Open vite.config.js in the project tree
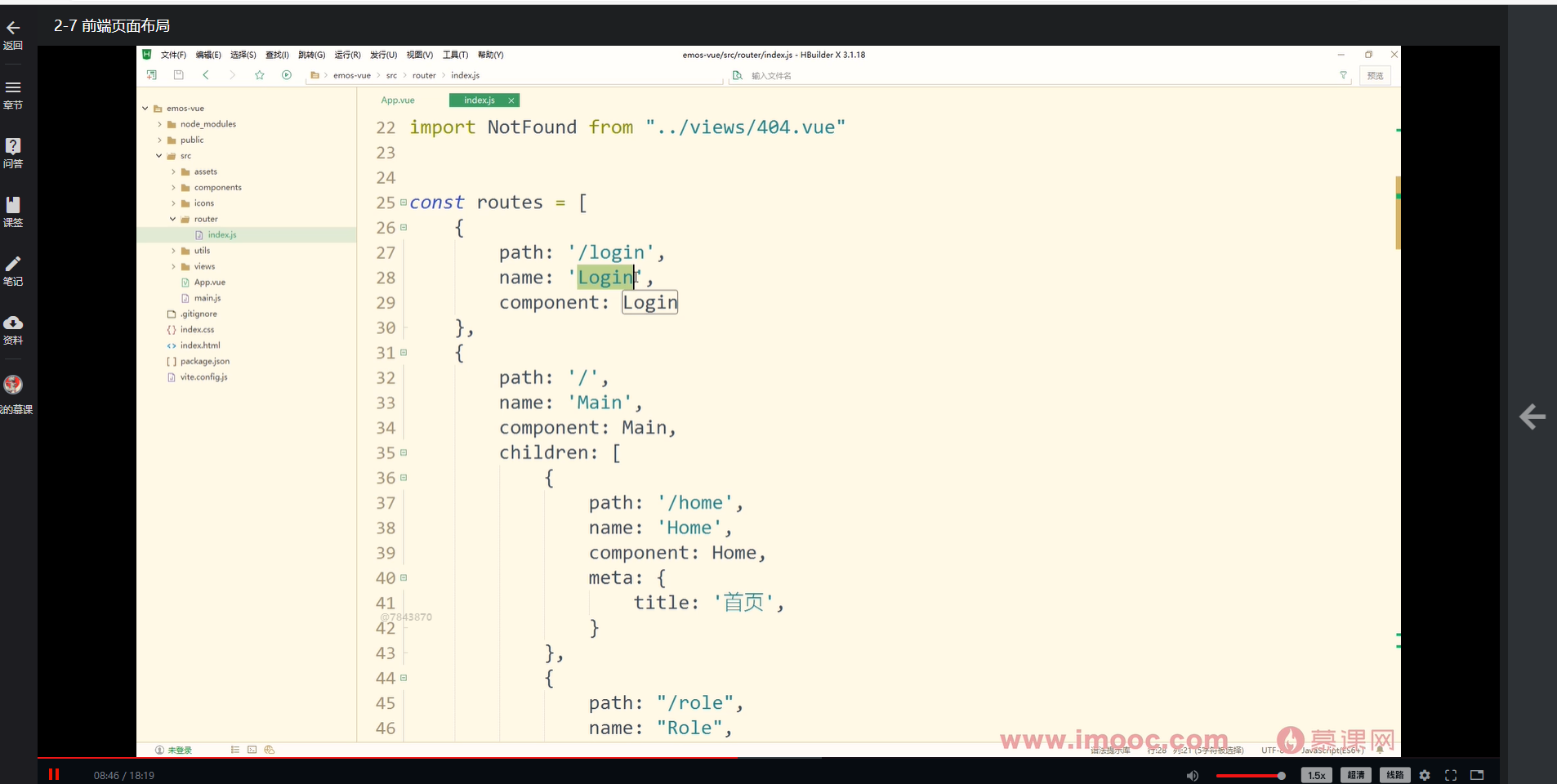The width and height of the screenshot is (1557, 784). pos(204,377)
